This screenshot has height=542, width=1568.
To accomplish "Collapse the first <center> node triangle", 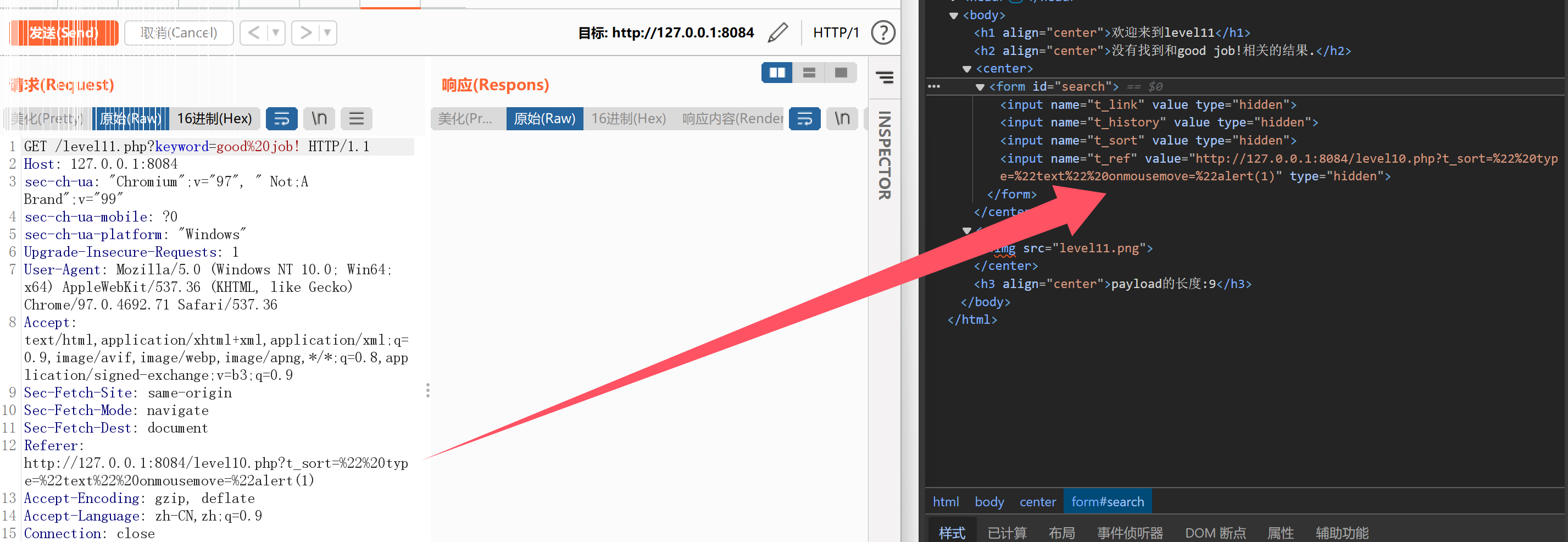I will pos(966,69).
